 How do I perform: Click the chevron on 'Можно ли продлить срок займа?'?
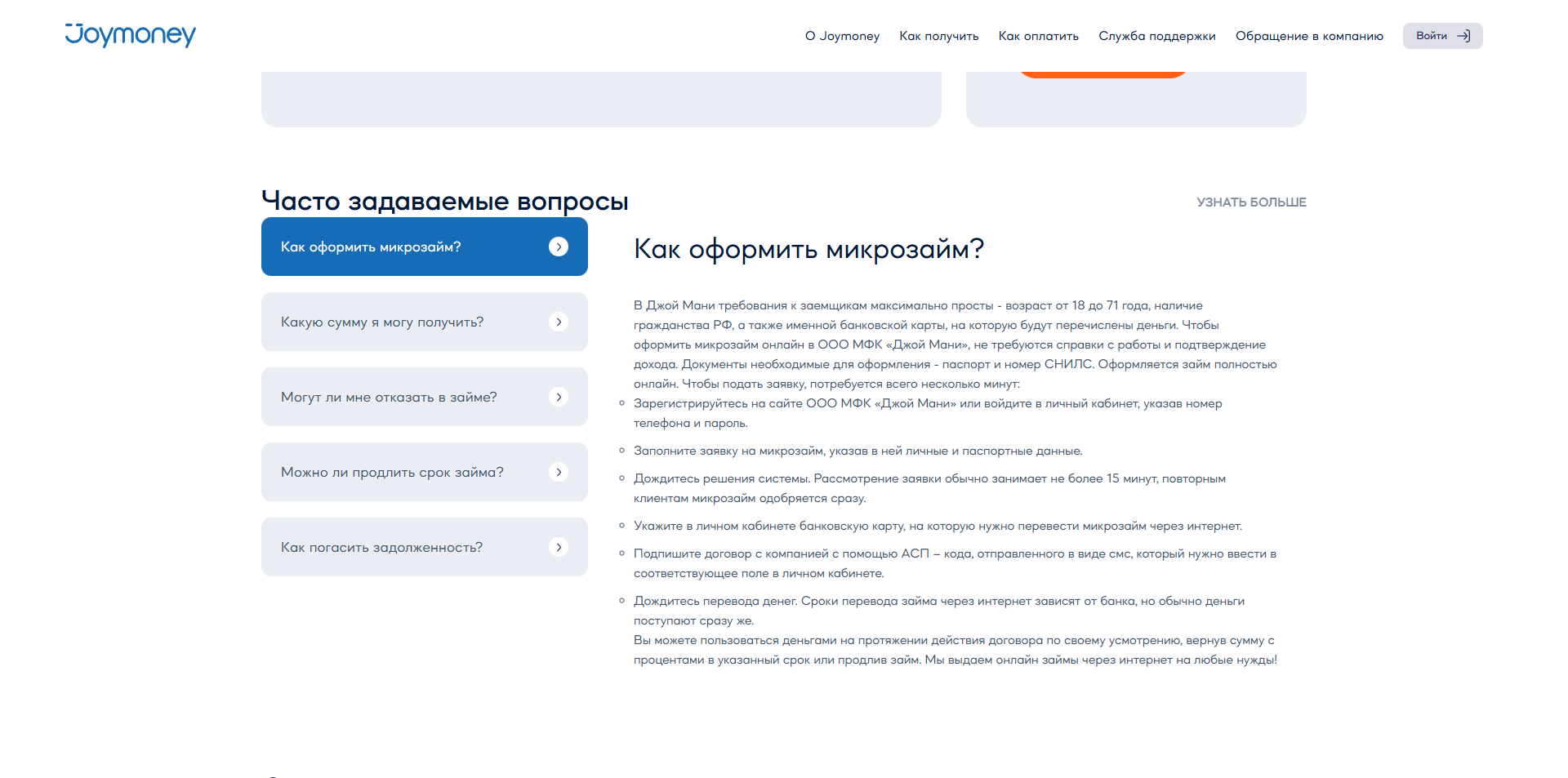point(559,472)
